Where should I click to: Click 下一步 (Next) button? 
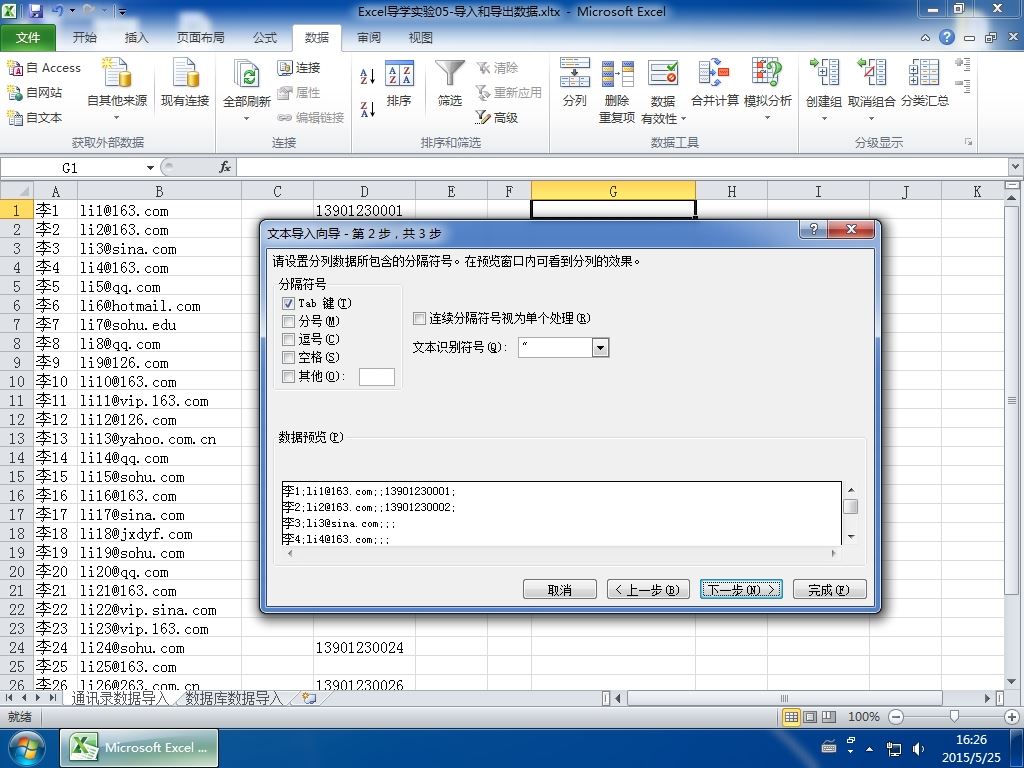pos(741,590)
